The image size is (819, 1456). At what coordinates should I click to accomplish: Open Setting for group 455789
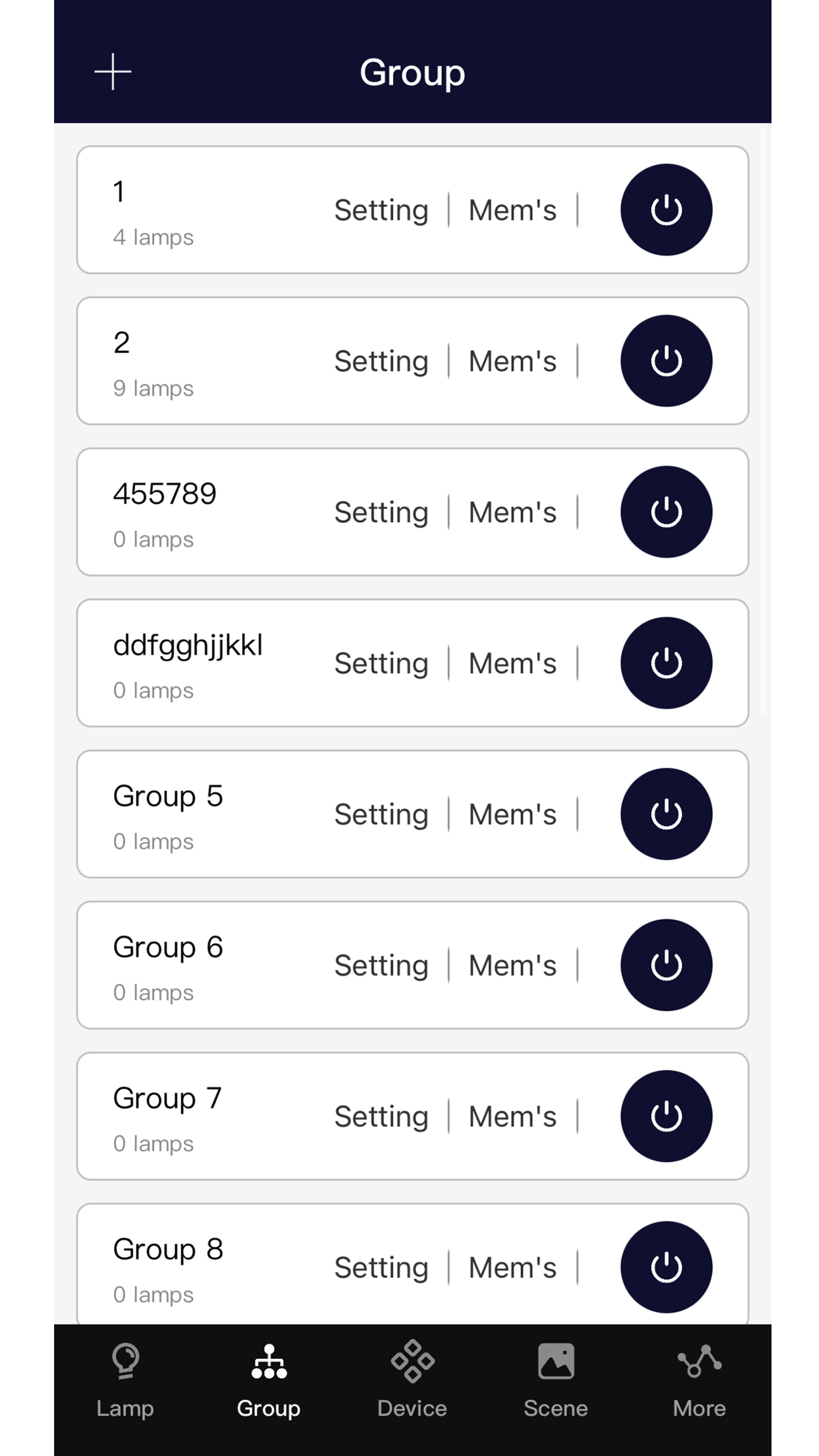pyautogui.click(x=381, y=512)
